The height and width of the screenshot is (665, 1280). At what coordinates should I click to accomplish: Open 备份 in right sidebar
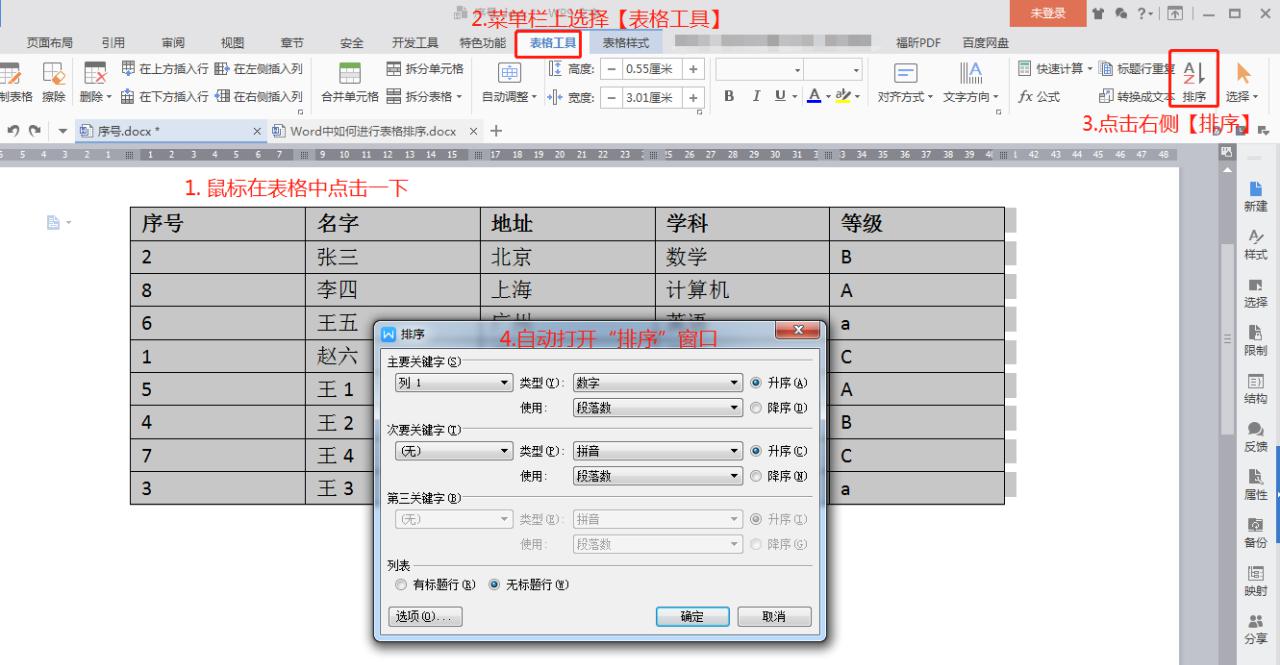pos(1255,532)
